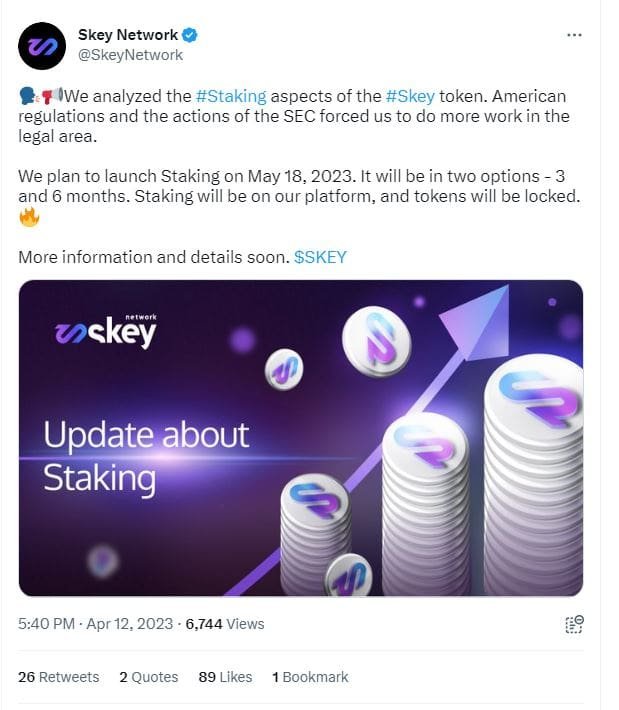Open the #Staking hashtag

coord(231,96)
